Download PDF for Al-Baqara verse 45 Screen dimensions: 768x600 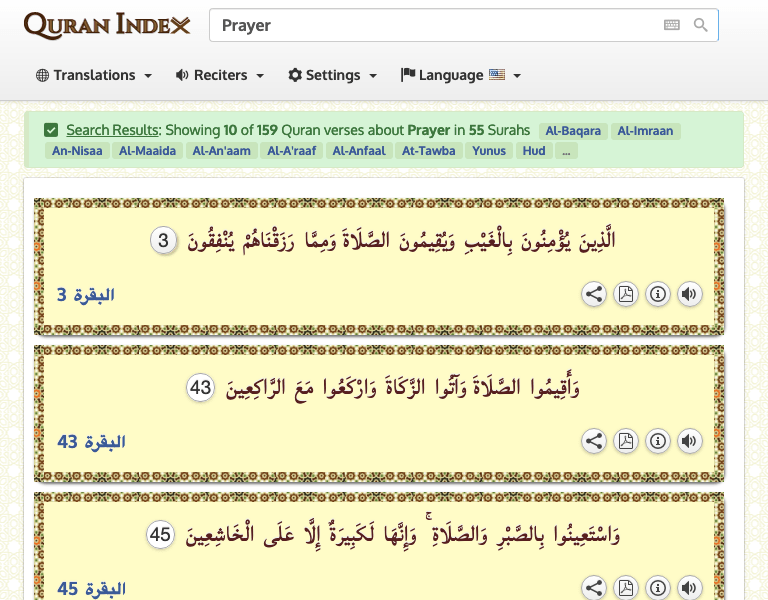pos(625,588)
